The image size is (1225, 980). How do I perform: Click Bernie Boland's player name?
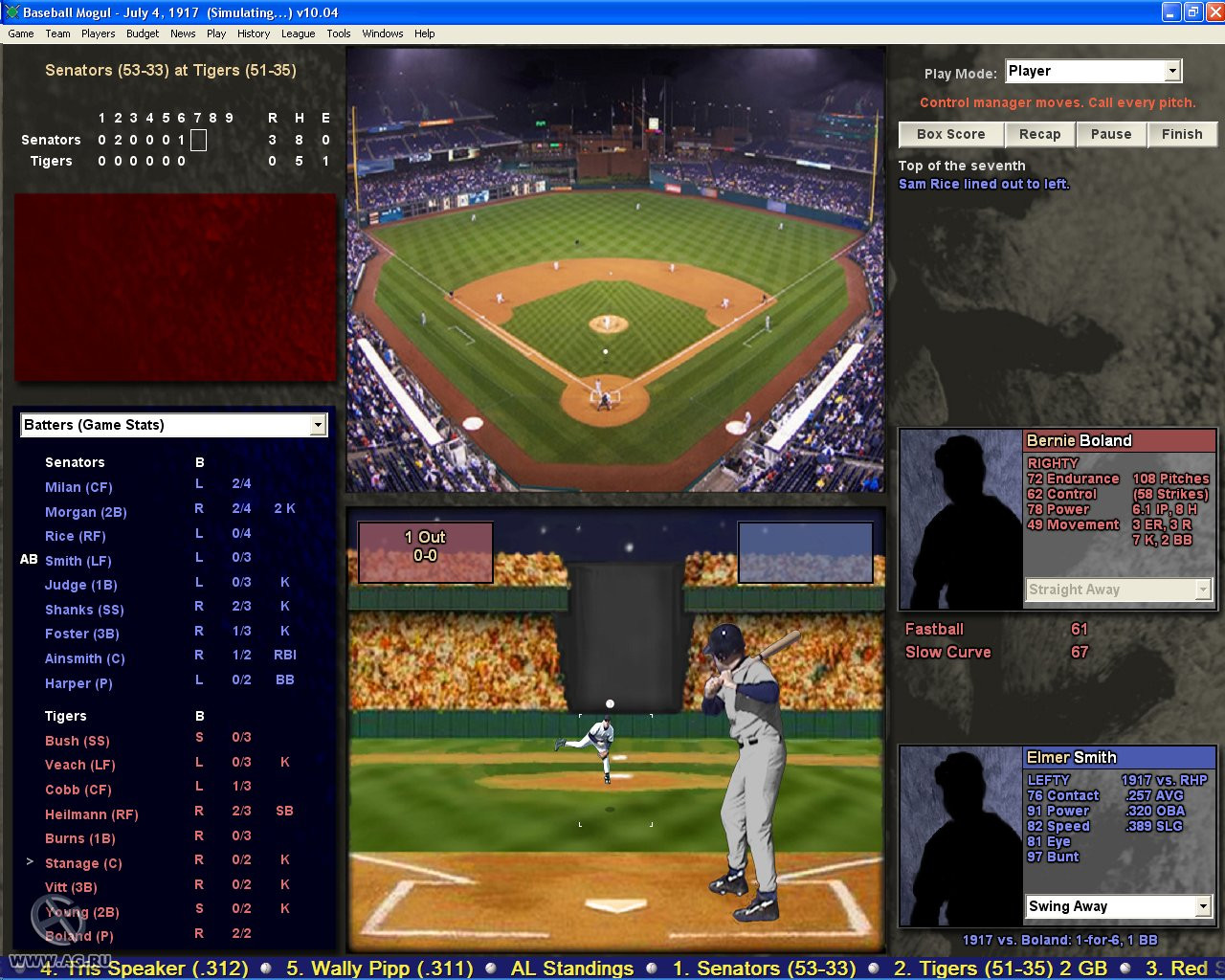pyautogui.click(x=1080, y=440)
